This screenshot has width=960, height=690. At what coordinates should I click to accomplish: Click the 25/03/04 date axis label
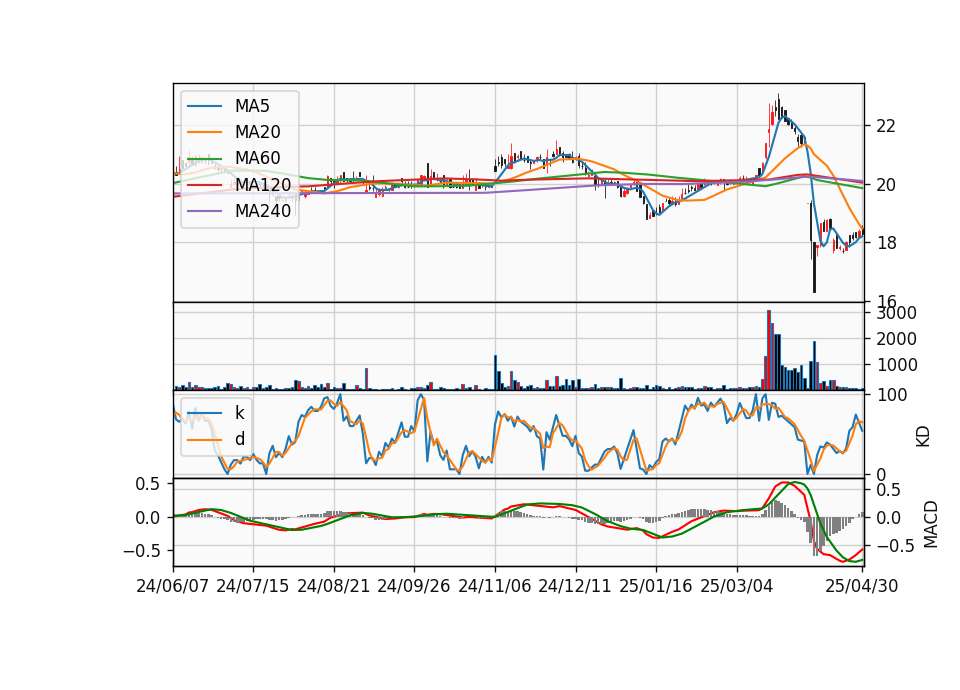(x=737, y=586)
